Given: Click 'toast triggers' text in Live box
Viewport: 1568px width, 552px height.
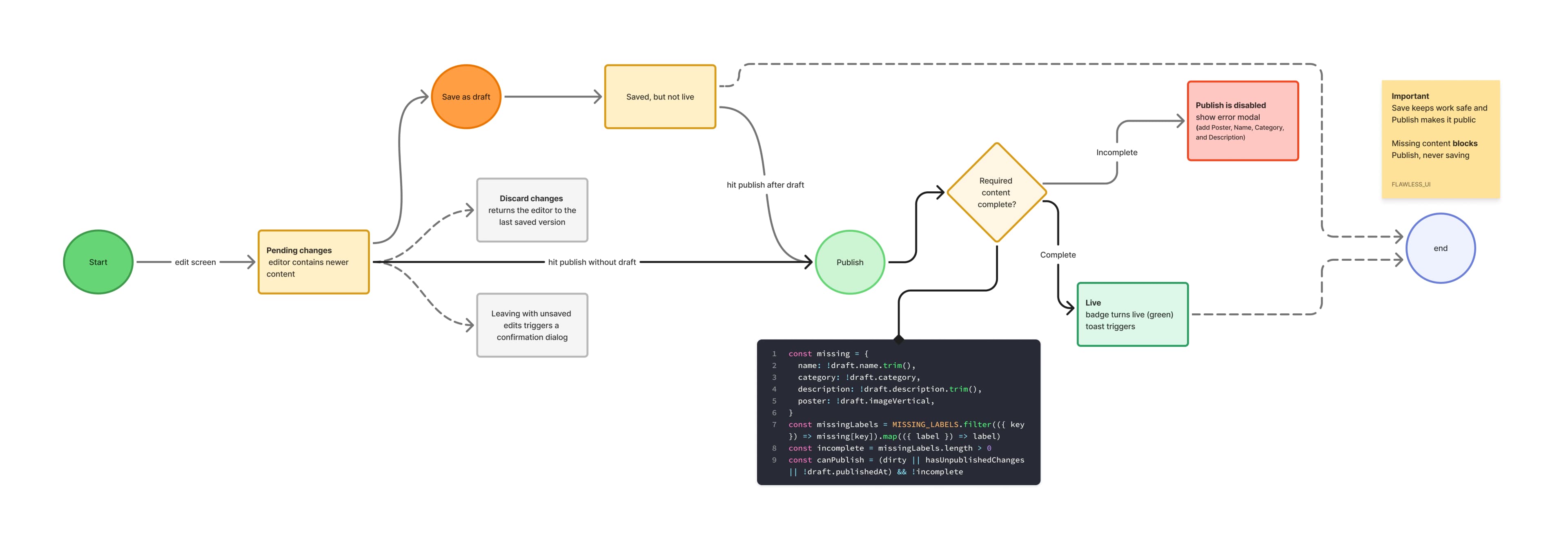Looking at the screenshot, I should [x=1110, y=326].
